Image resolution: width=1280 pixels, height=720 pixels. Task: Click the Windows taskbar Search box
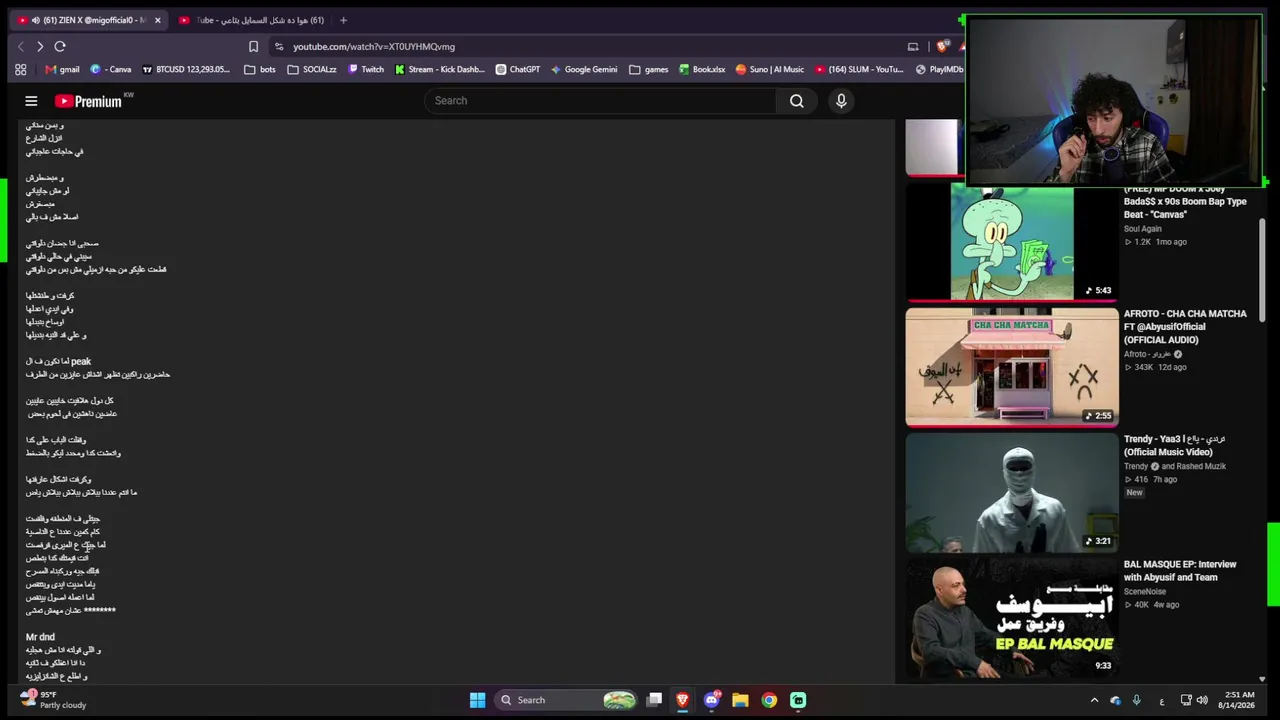pos(567,700)
